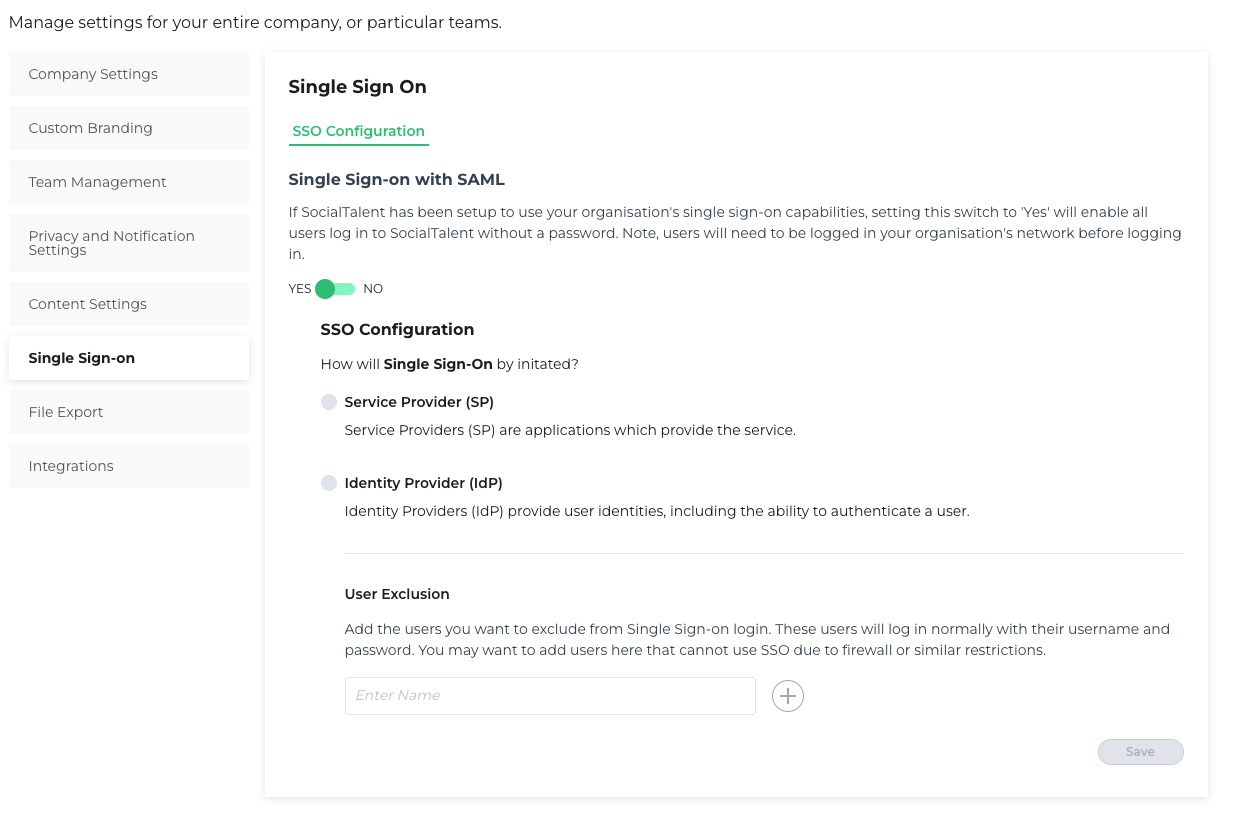Go to Integrations section
The image size is (1239, 814).
(129, 466)
